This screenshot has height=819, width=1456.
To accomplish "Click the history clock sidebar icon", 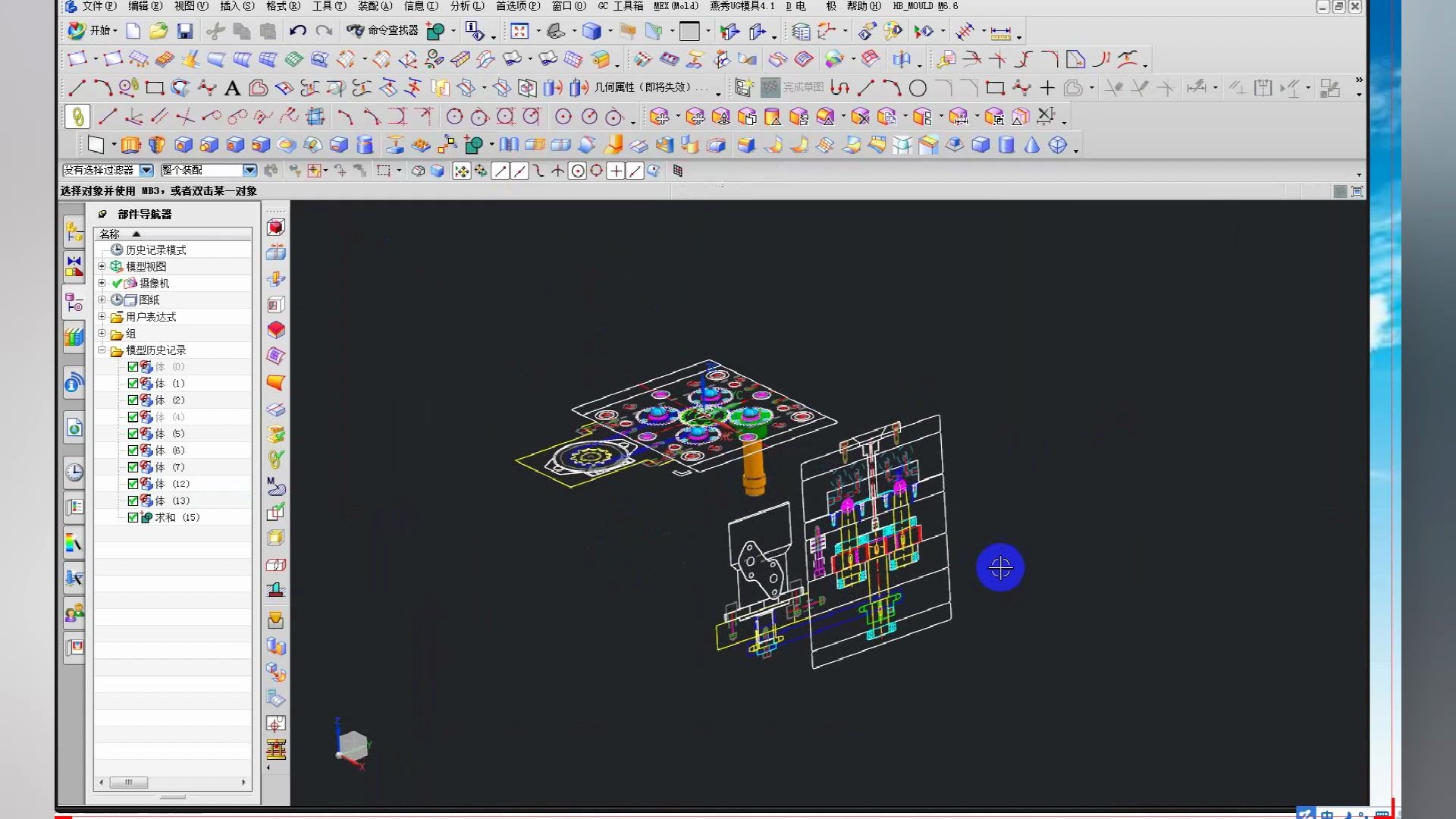I will 74,472.
